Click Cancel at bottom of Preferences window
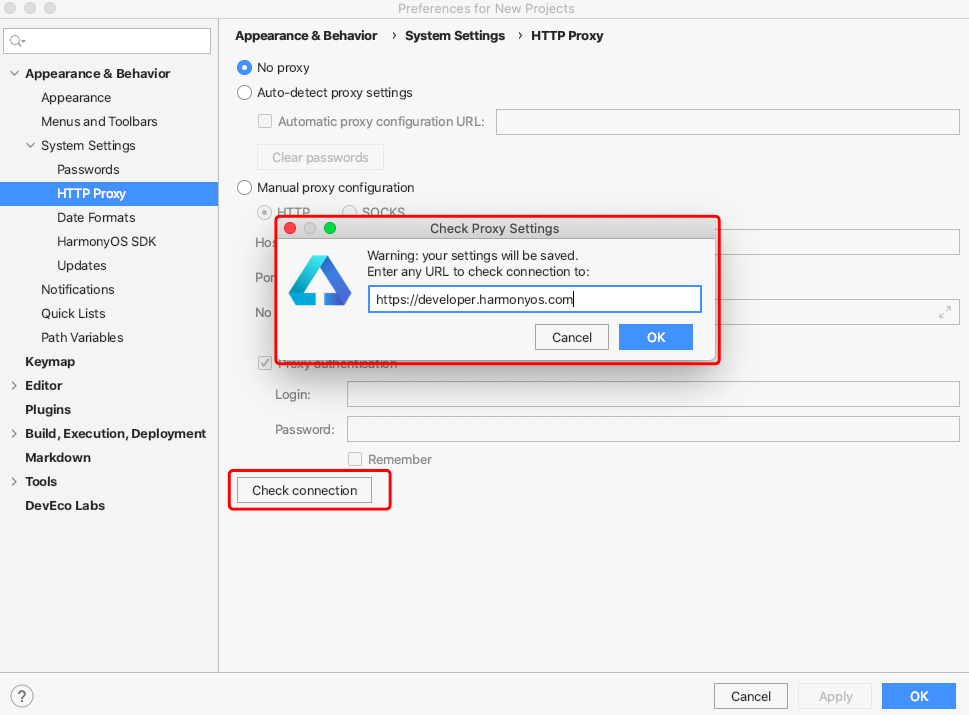Image resolution: width=969 pixels, height=715 pixels. point(751,696)
